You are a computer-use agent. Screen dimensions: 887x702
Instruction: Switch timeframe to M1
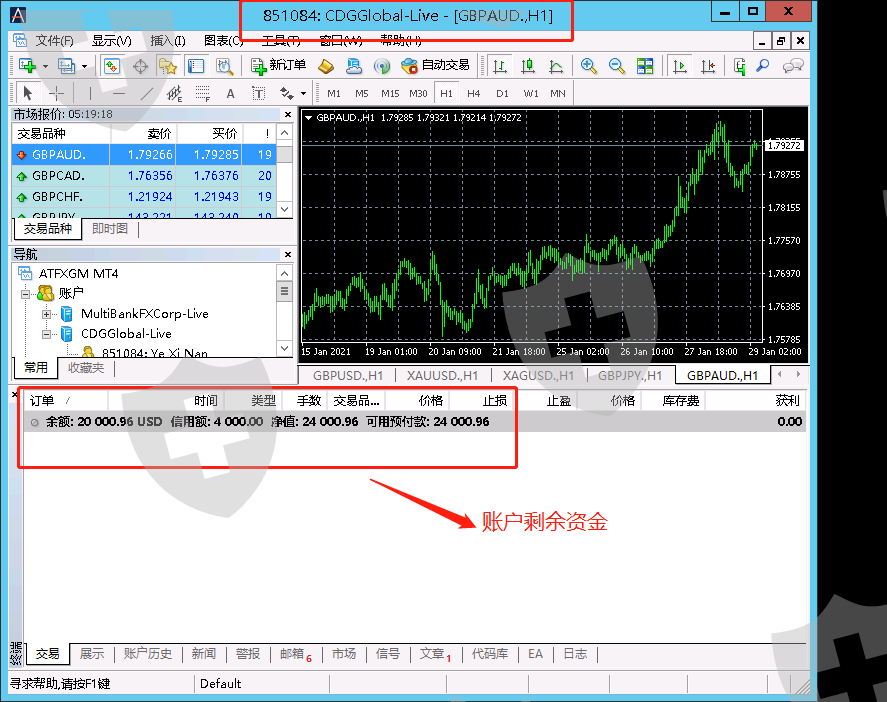[x=334, y=93]
